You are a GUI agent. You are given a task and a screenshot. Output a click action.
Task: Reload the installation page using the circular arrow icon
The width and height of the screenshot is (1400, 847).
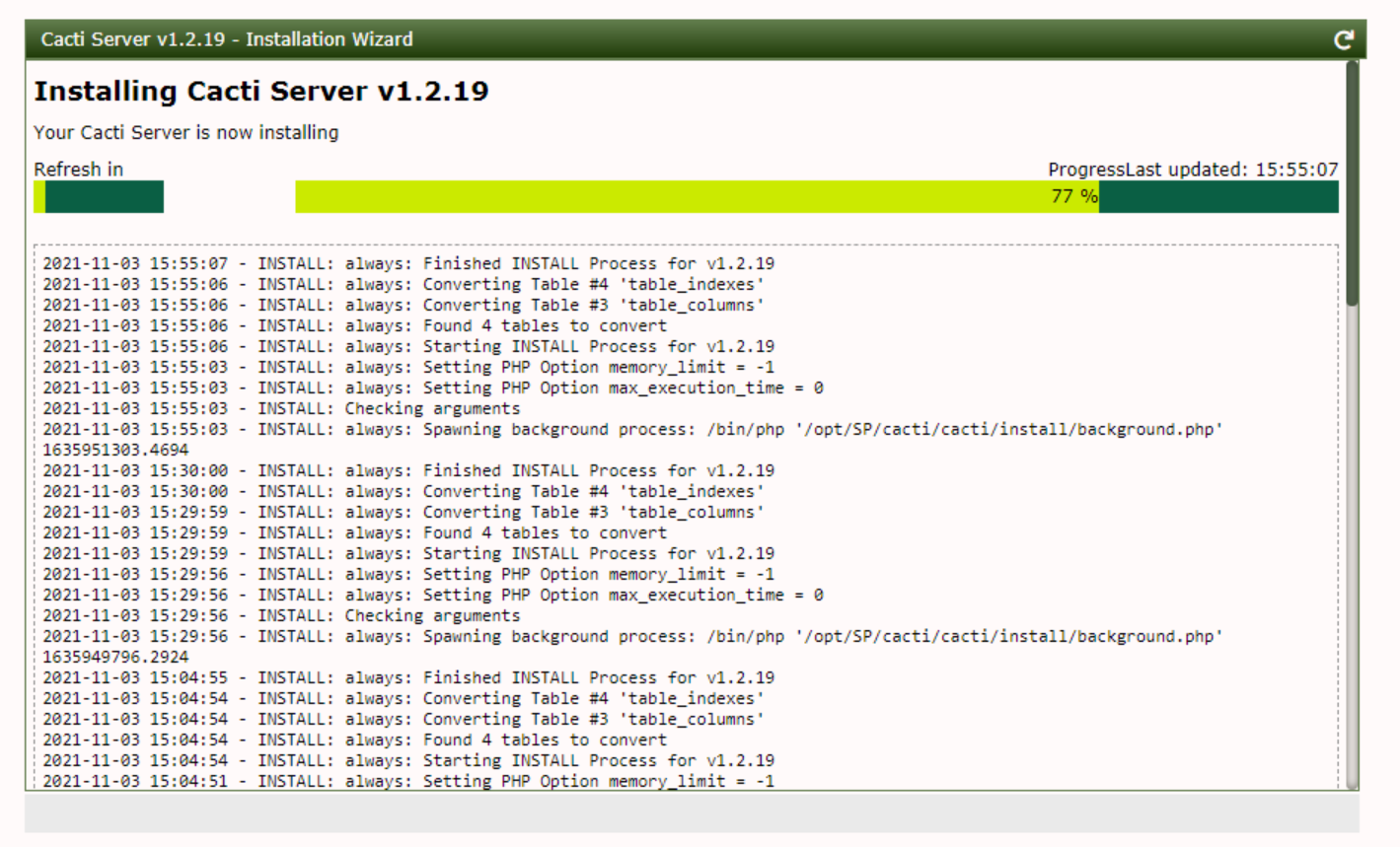click(1345, 38)
